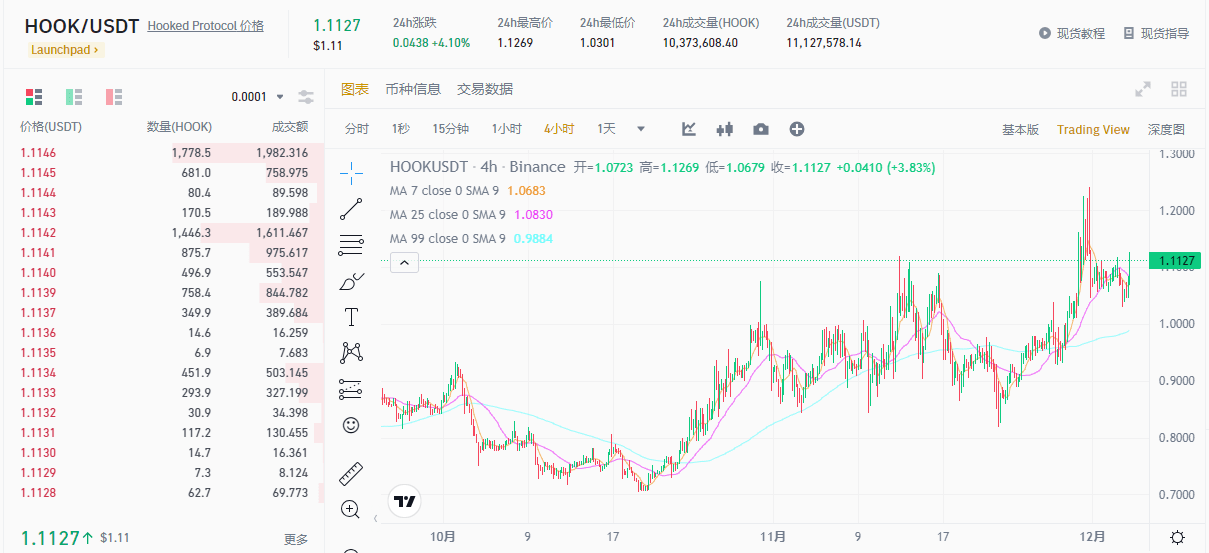Click the TradingView logo on chart

405,501
